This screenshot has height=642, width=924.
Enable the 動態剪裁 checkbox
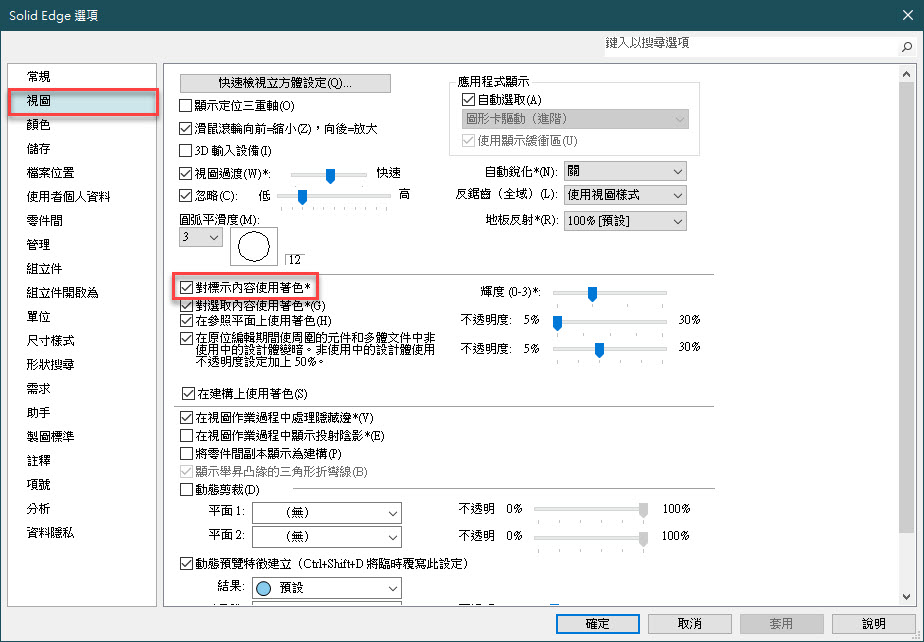tap(187, 490)
